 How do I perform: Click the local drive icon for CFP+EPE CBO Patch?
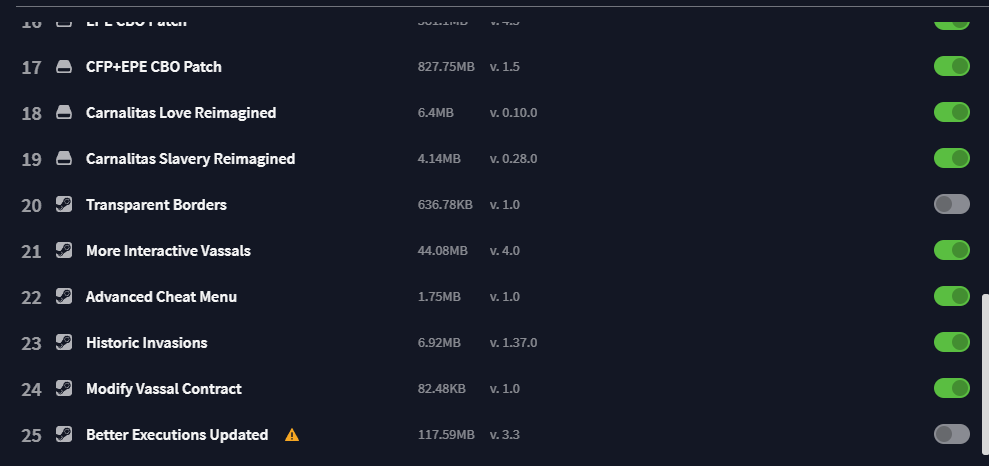pos(64,66)
